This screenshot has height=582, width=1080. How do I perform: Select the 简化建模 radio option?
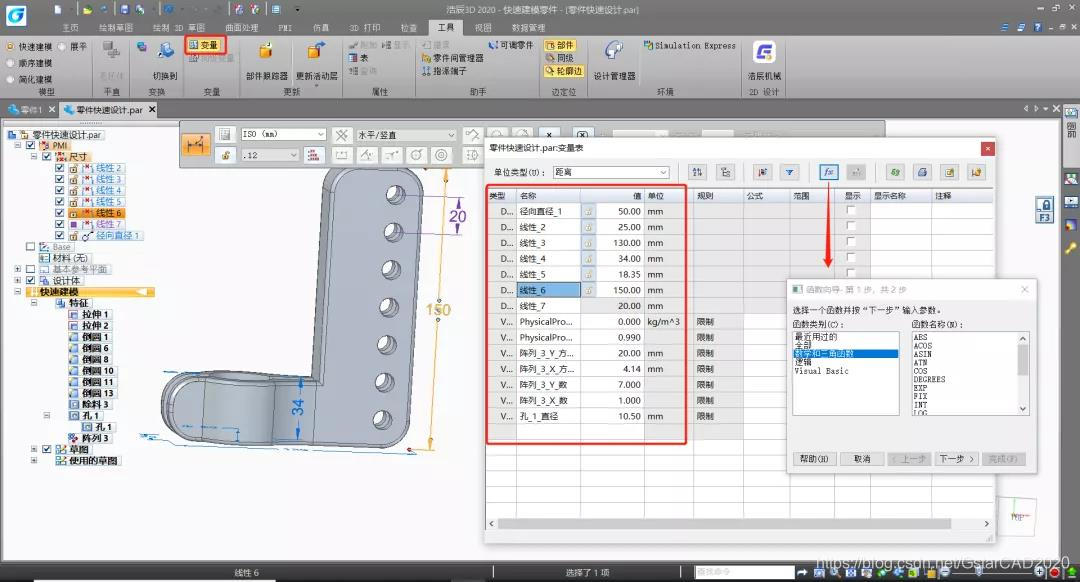(10, 79)
